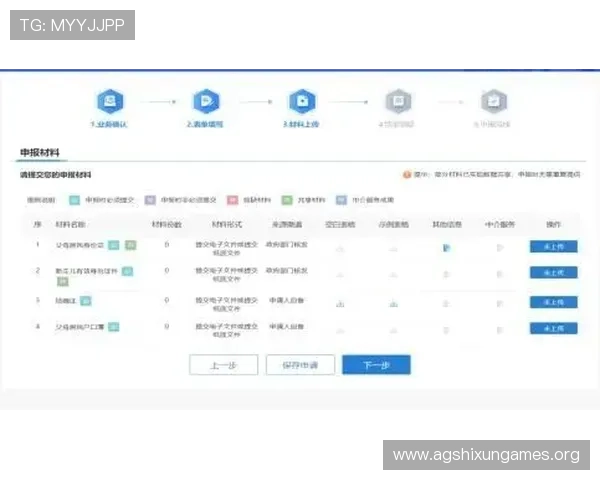
Task: Click the 保存申请 save button
Action: [300, 365]
